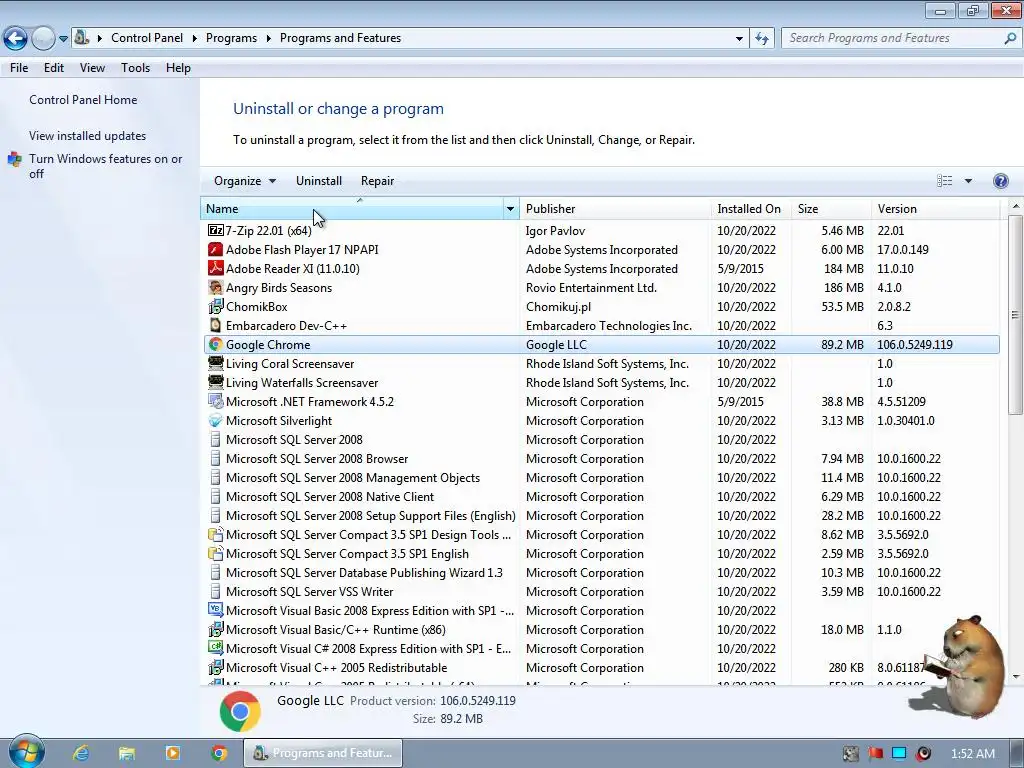
Task: Open the Edit menu
Action: (x=54, y=68)
